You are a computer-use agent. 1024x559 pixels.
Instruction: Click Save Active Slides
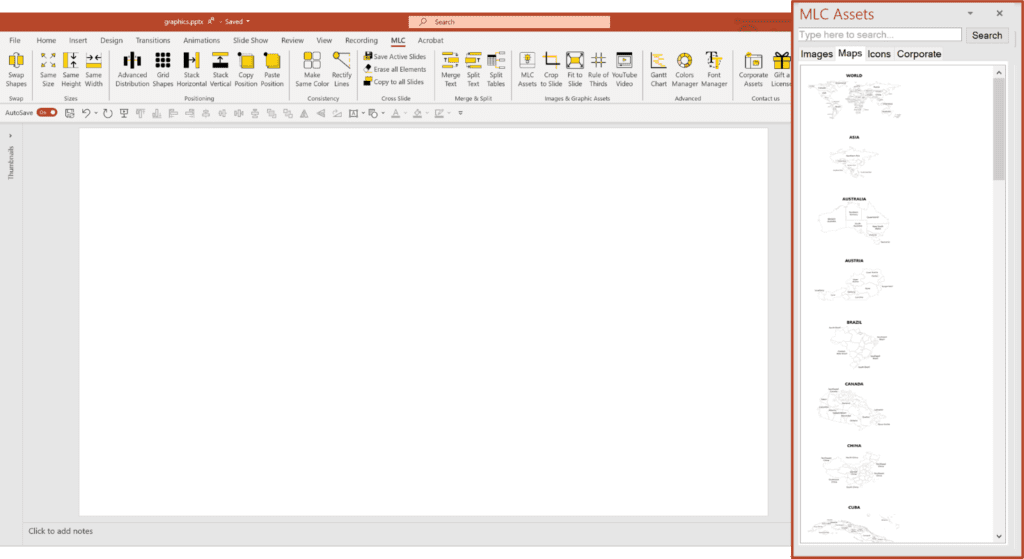(395, 57)
